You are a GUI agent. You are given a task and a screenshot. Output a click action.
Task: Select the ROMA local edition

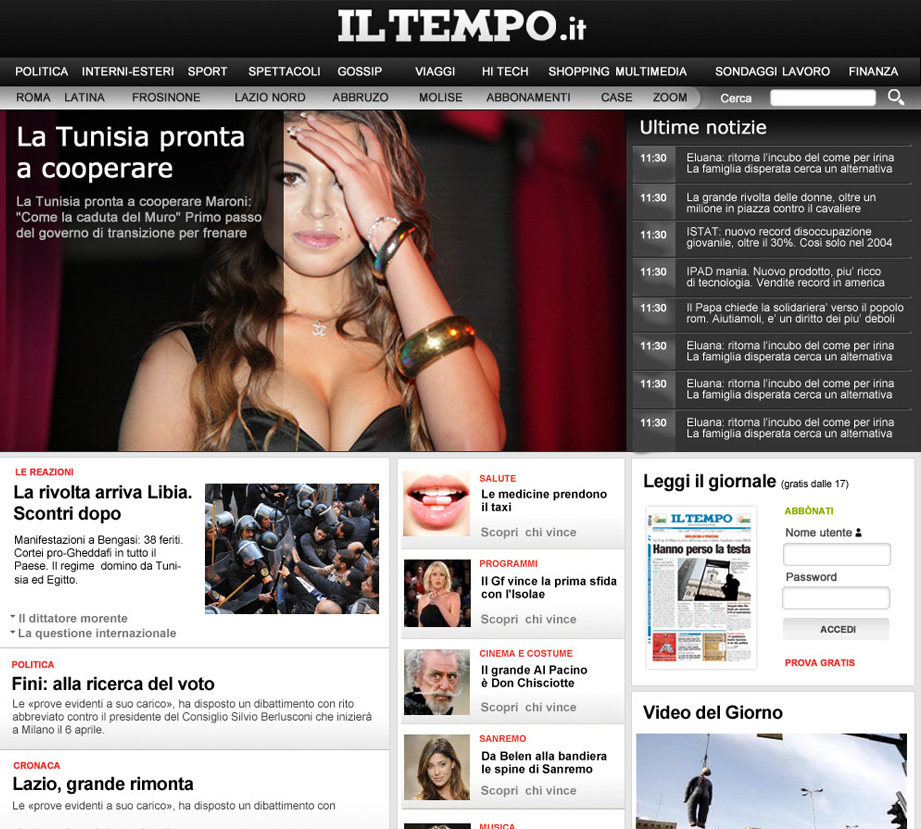pos(33,98)
